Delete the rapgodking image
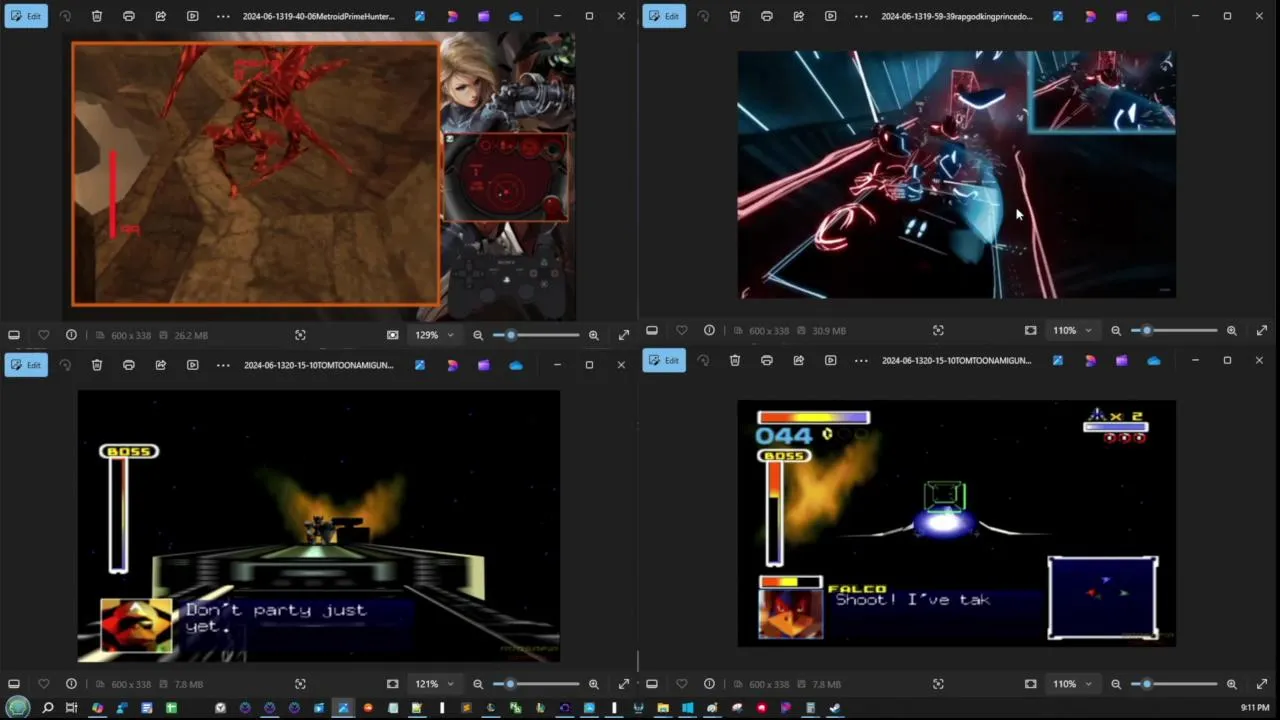This screenshot has width=1280, height=720. [735, 16]
